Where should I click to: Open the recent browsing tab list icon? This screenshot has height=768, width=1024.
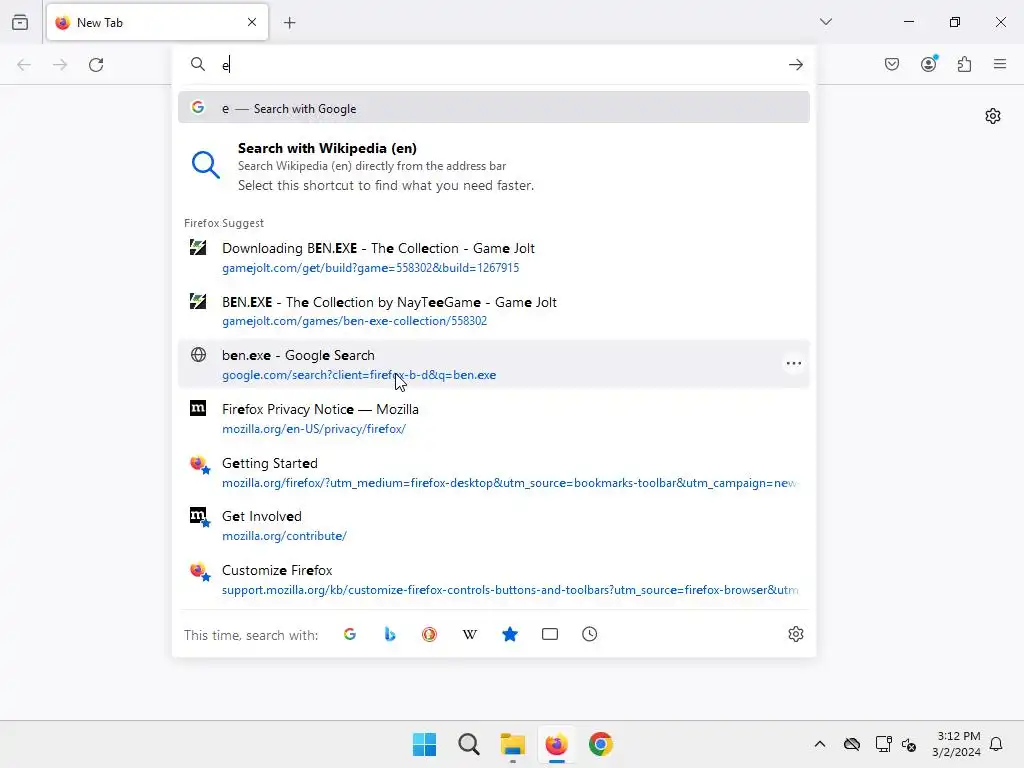20,22
